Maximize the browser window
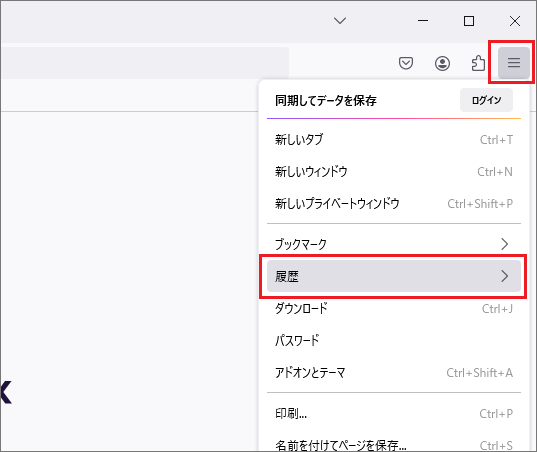Screen dimensions: 537x452 coord(469,21)
